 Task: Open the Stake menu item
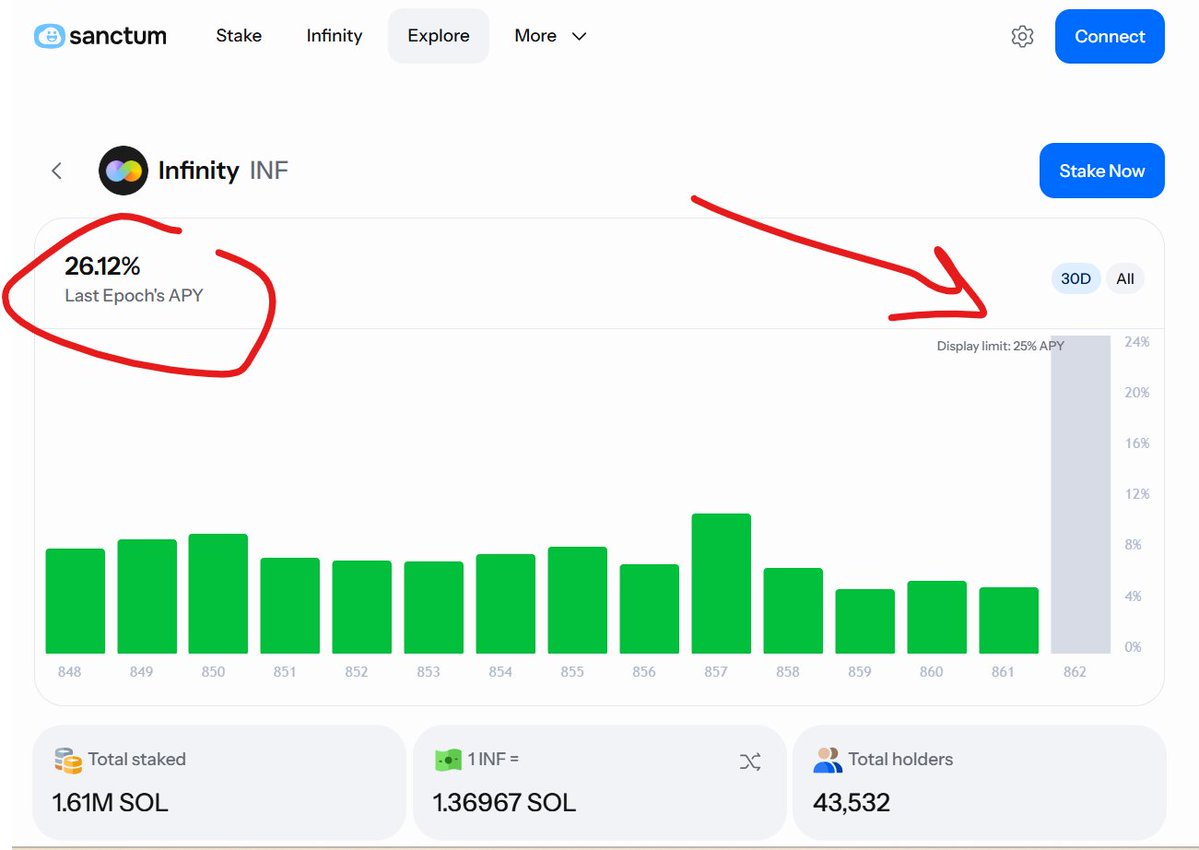point(239,36)
